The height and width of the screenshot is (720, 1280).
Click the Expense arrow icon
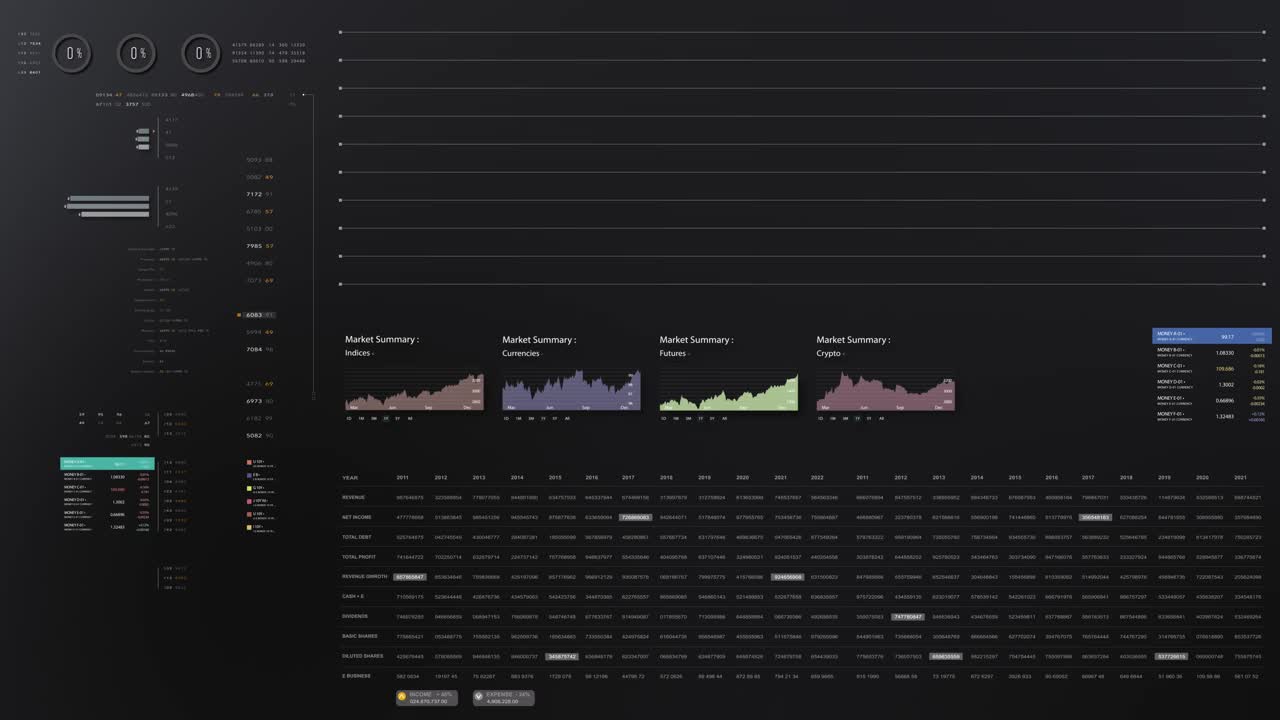click(478, 696)
